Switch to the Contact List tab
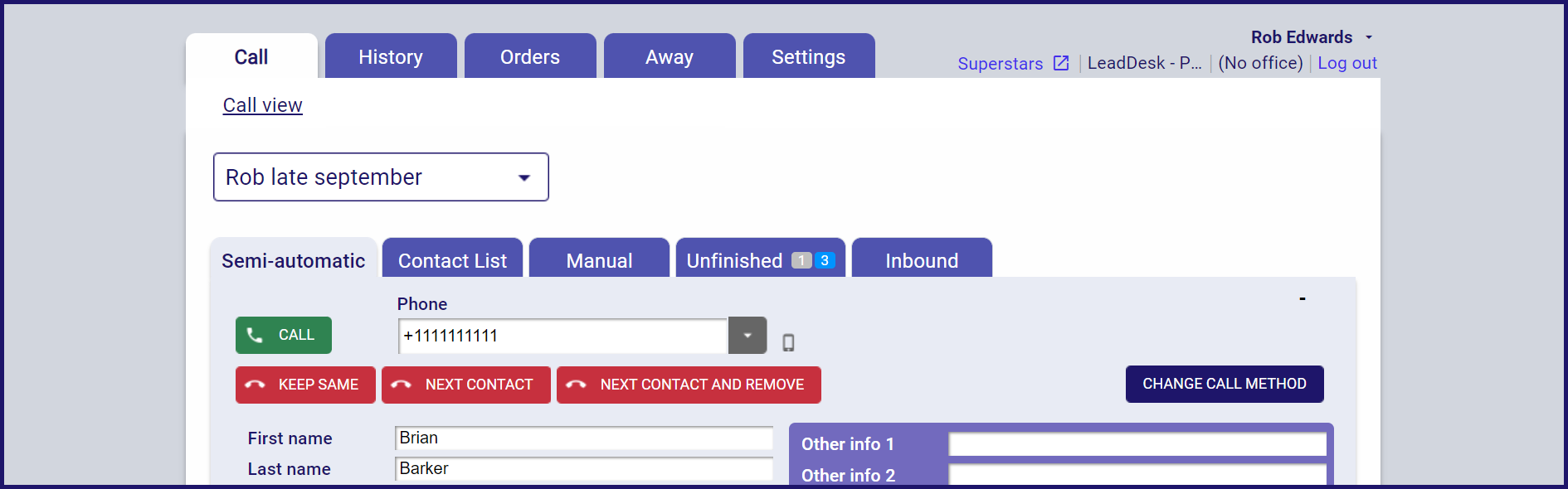The width and height of the screenshot is (1568, 489). pos(452,260)
